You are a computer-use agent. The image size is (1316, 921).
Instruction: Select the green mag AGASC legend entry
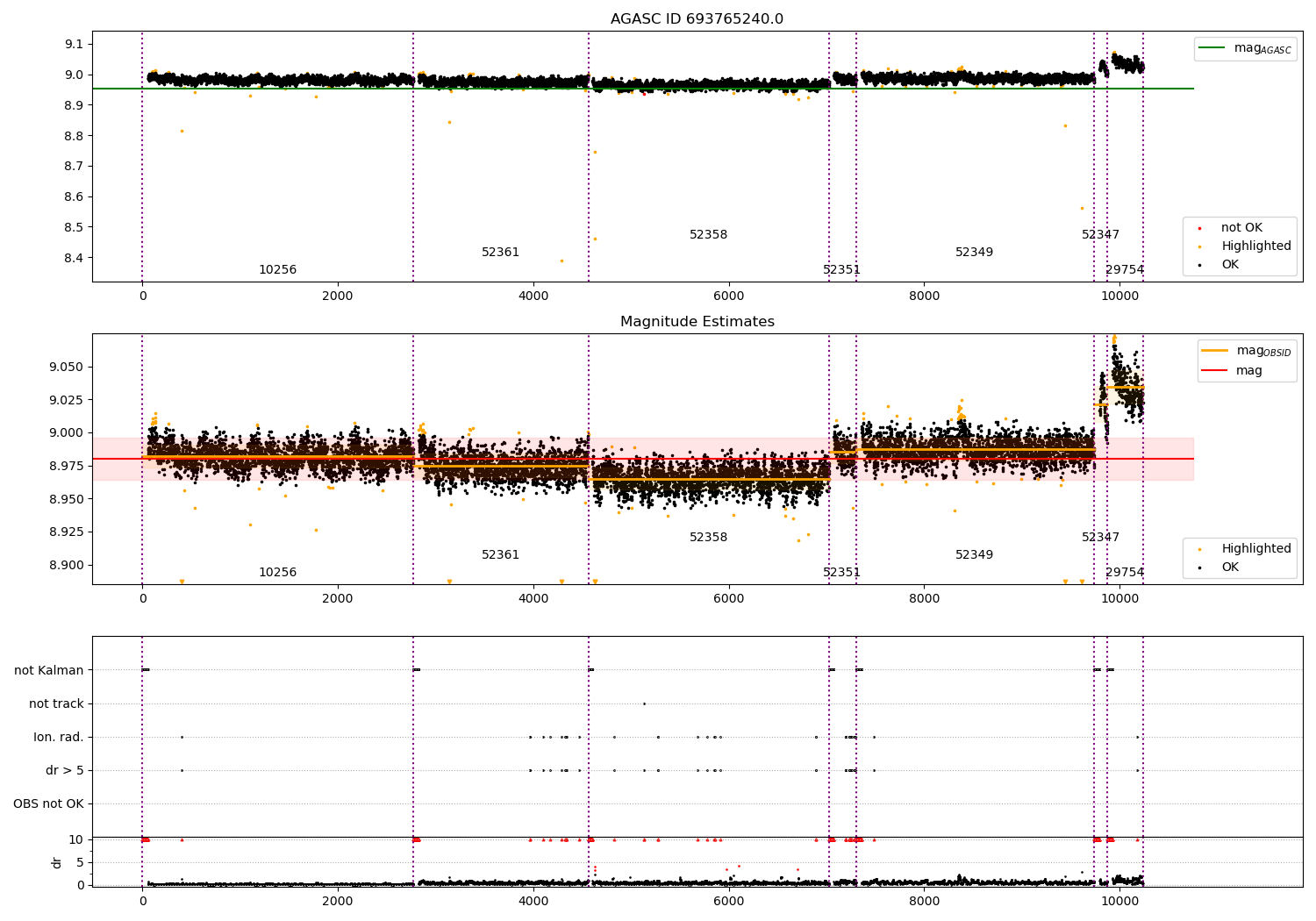[1246, 48]
